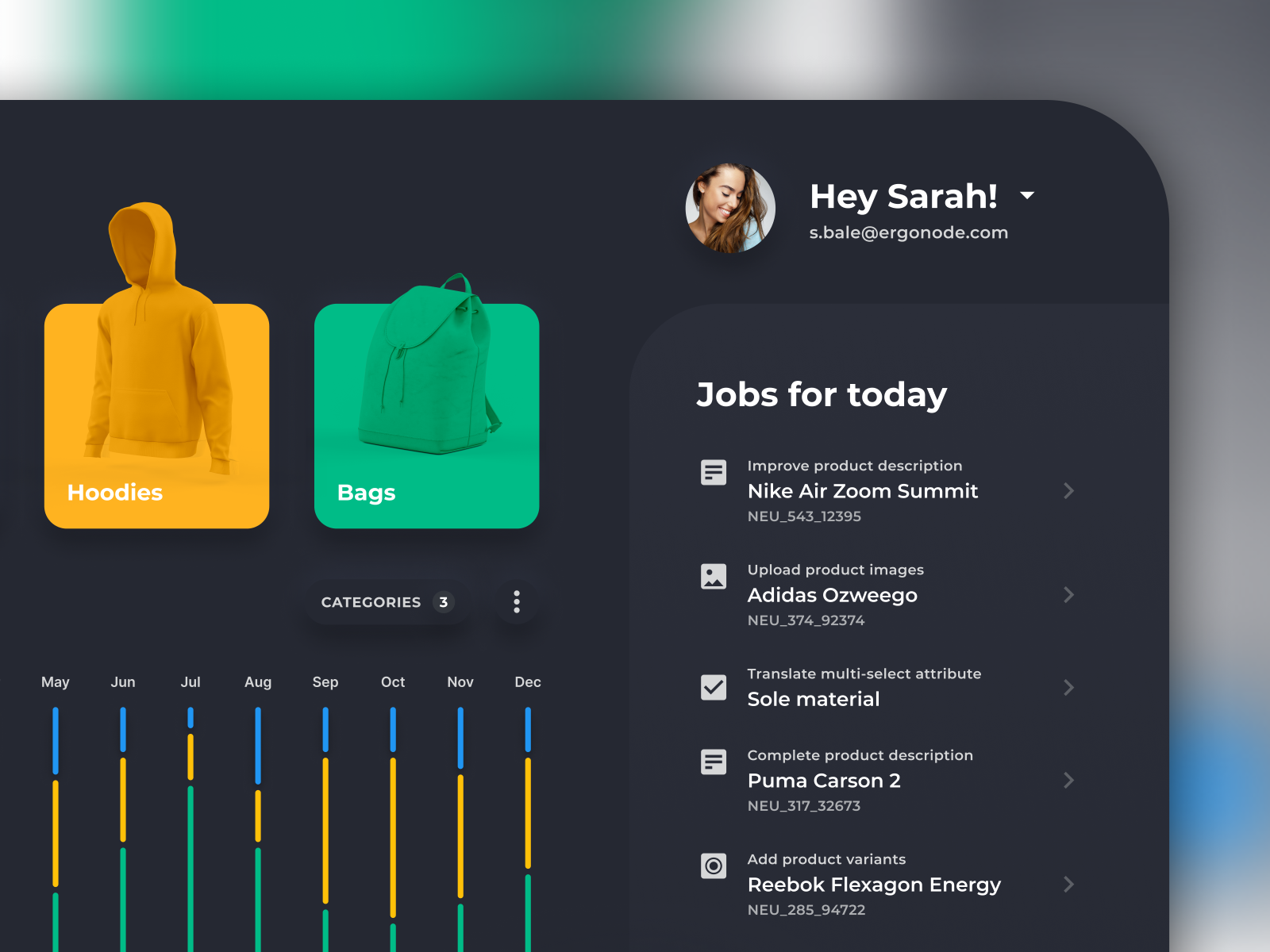1270x952 pixels.
Task: Select the May column label
Action: 56,682
